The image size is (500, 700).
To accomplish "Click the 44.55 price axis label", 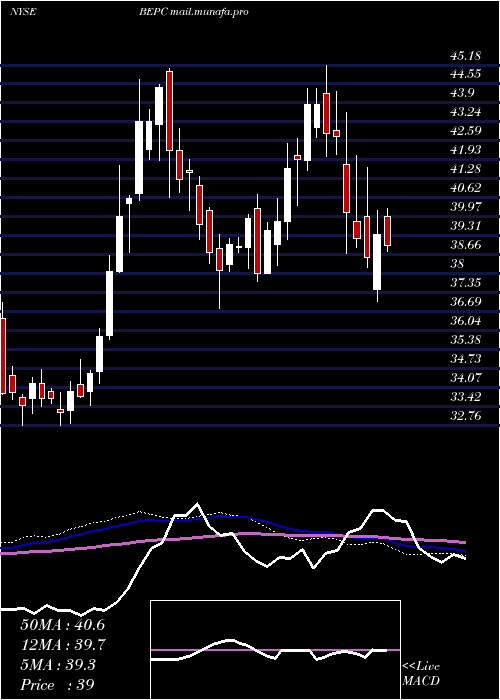I will [x=466, y=75].
